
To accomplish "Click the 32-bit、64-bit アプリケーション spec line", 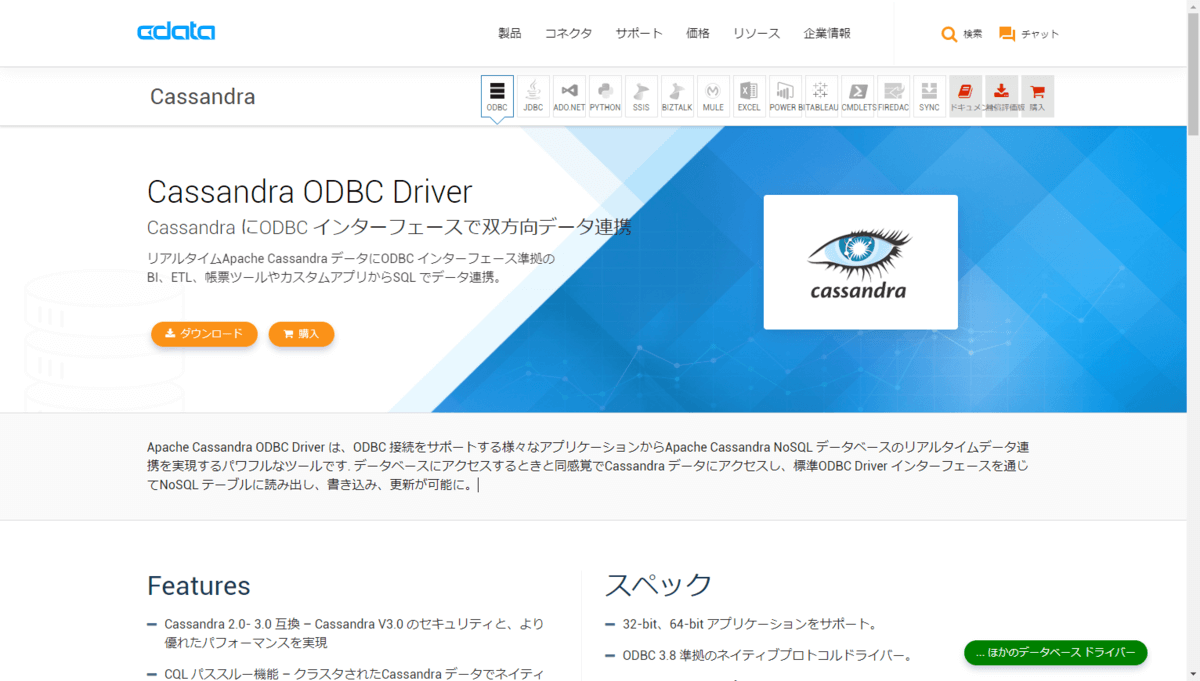I will [750, 624].
